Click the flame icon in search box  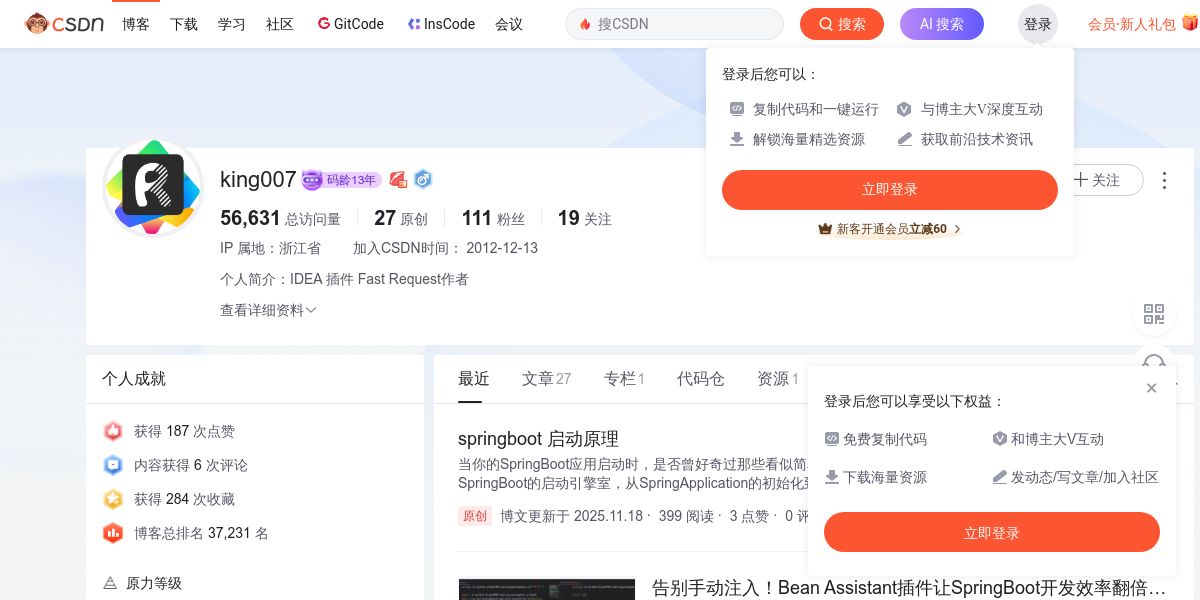585,24
